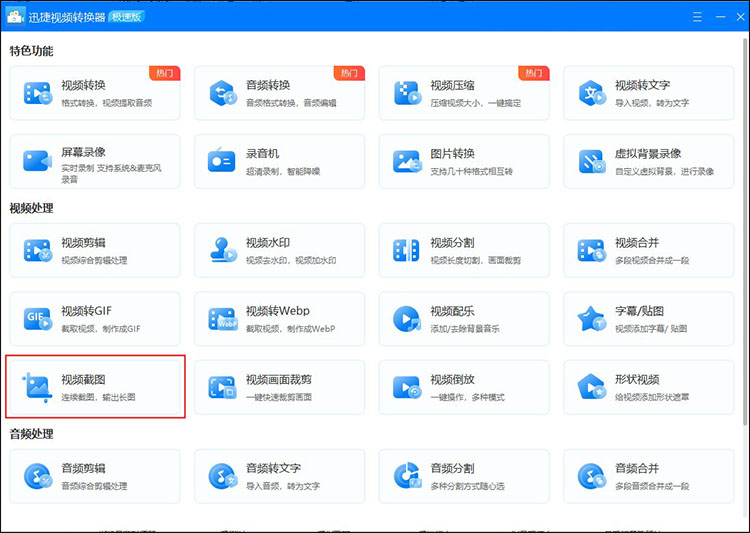750x533 pixels.
Task: Click the 连续截图，输出长图 description
Action: [98, 397]
